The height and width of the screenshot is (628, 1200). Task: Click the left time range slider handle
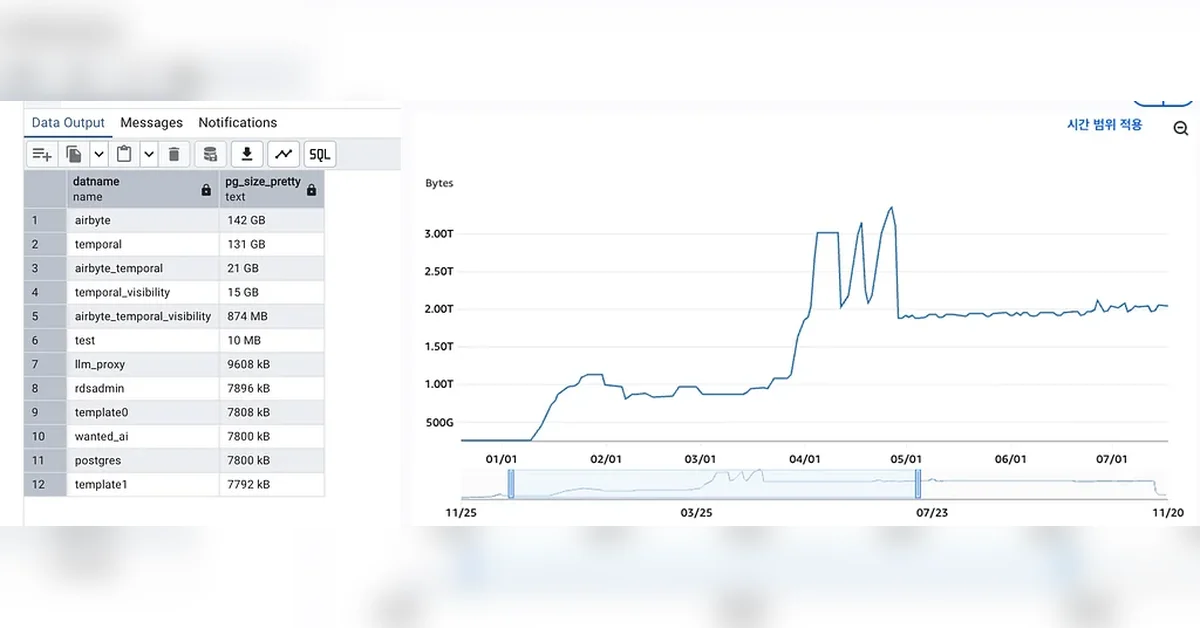[x=510, y=483]
